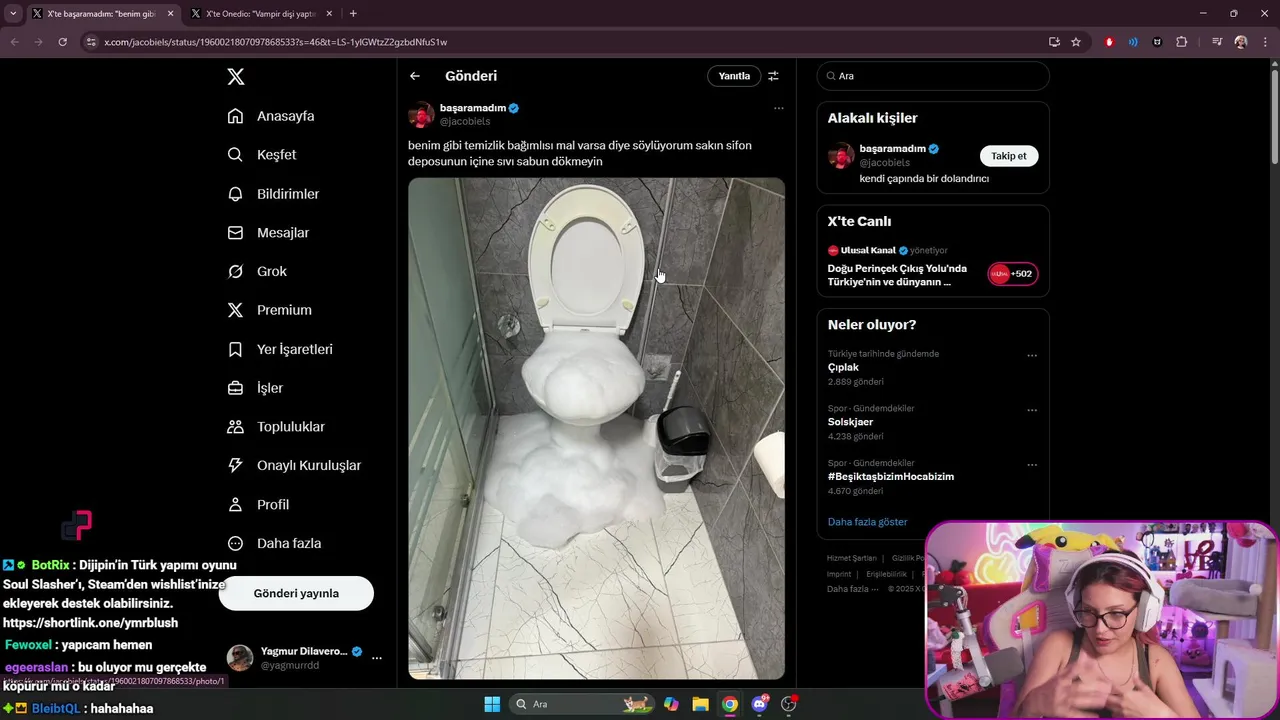Image resolution: width=1280 pixels, height=720 pixels.
Task: Open Topluluklar communities
Action: (x=276, y=427)
